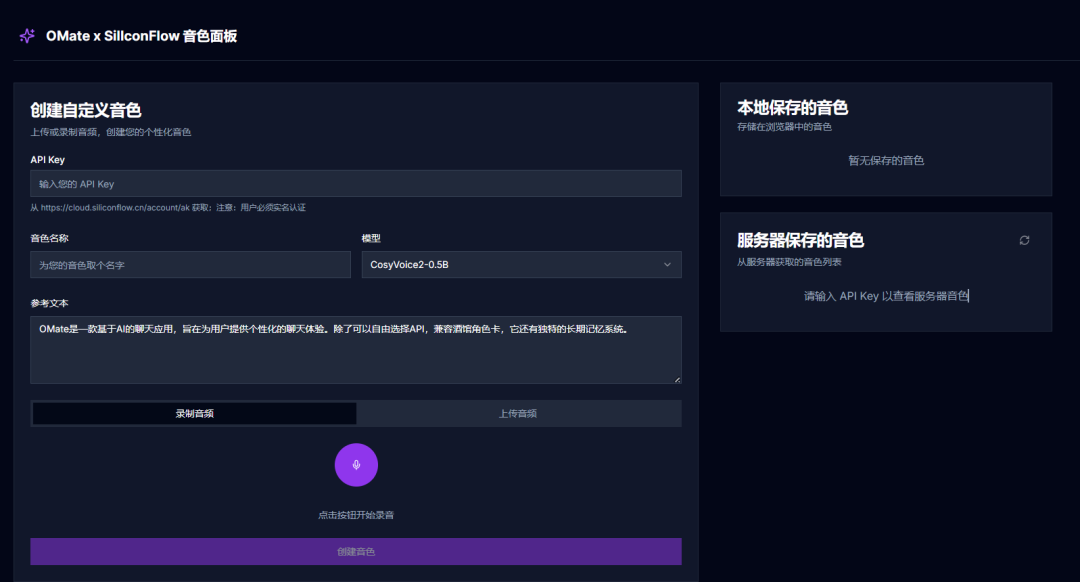Screen dimensions: 1080x582
Task: Click the 音色名称 field label
Action: tap(50, 238)
